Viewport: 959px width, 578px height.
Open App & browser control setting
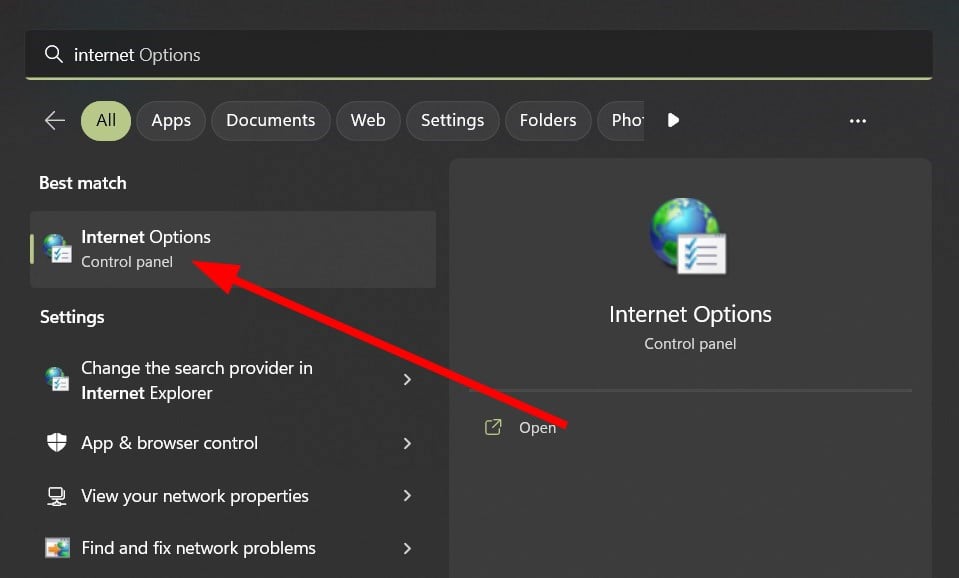[233, 443]
